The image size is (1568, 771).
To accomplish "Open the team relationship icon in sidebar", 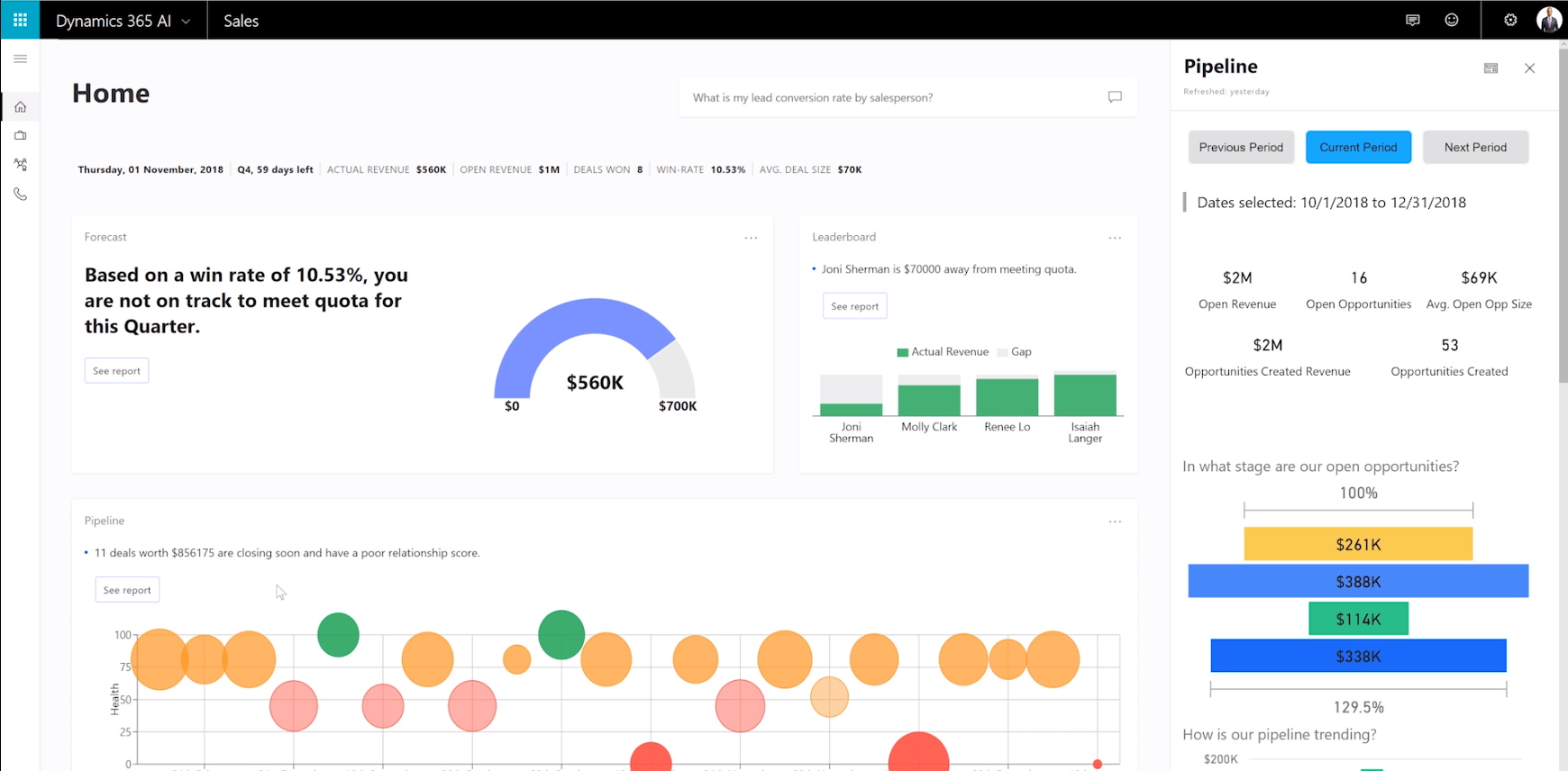I will pos(20,165).
